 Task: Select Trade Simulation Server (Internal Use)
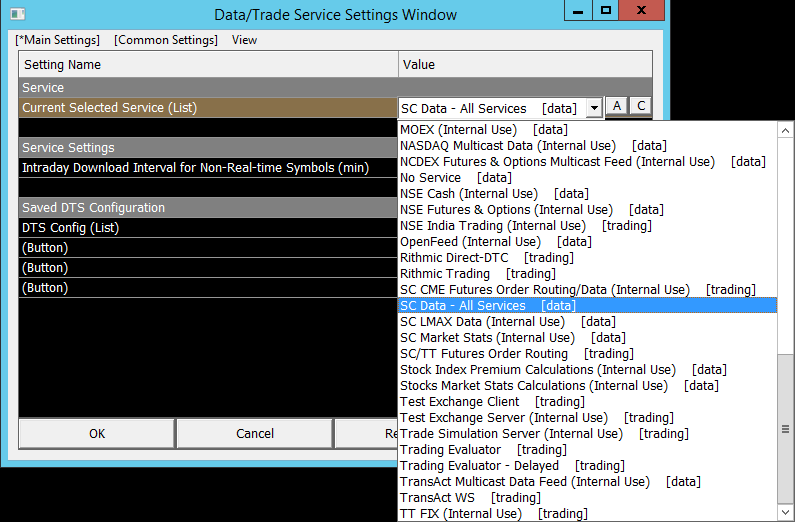[x=588, y=434]
